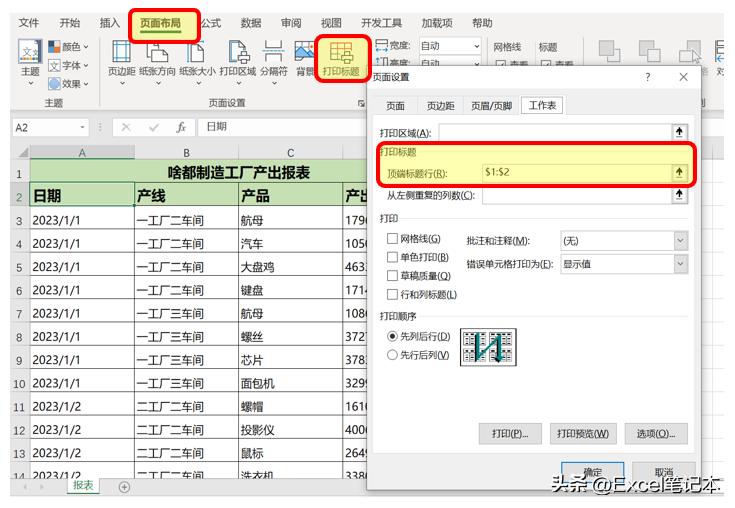Open the page setup dialog launcher
735x508 pixels.
[361, 103]
